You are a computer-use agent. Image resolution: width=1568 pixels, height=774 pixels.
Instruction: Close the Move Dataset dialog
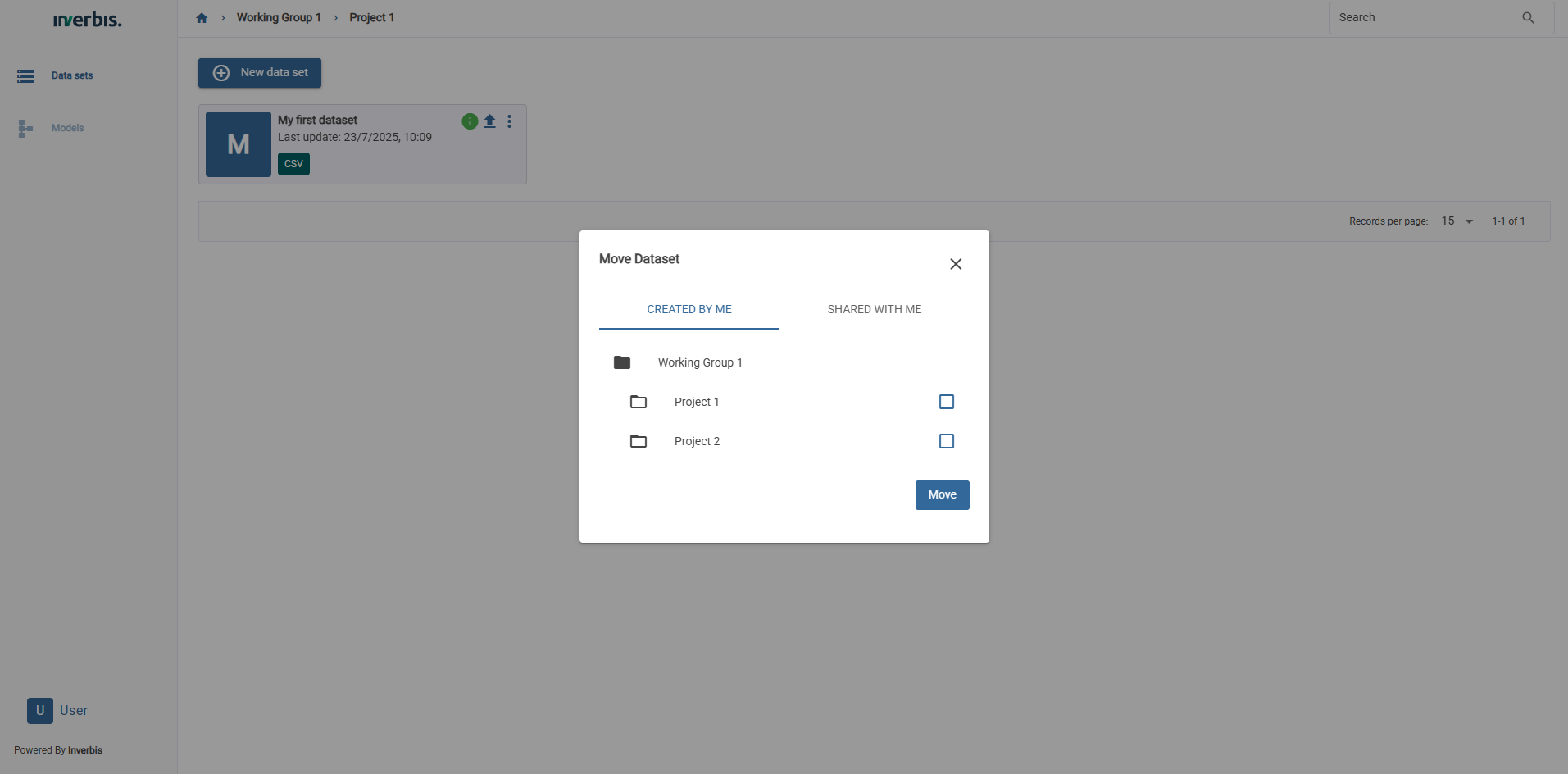pos(956,264)
